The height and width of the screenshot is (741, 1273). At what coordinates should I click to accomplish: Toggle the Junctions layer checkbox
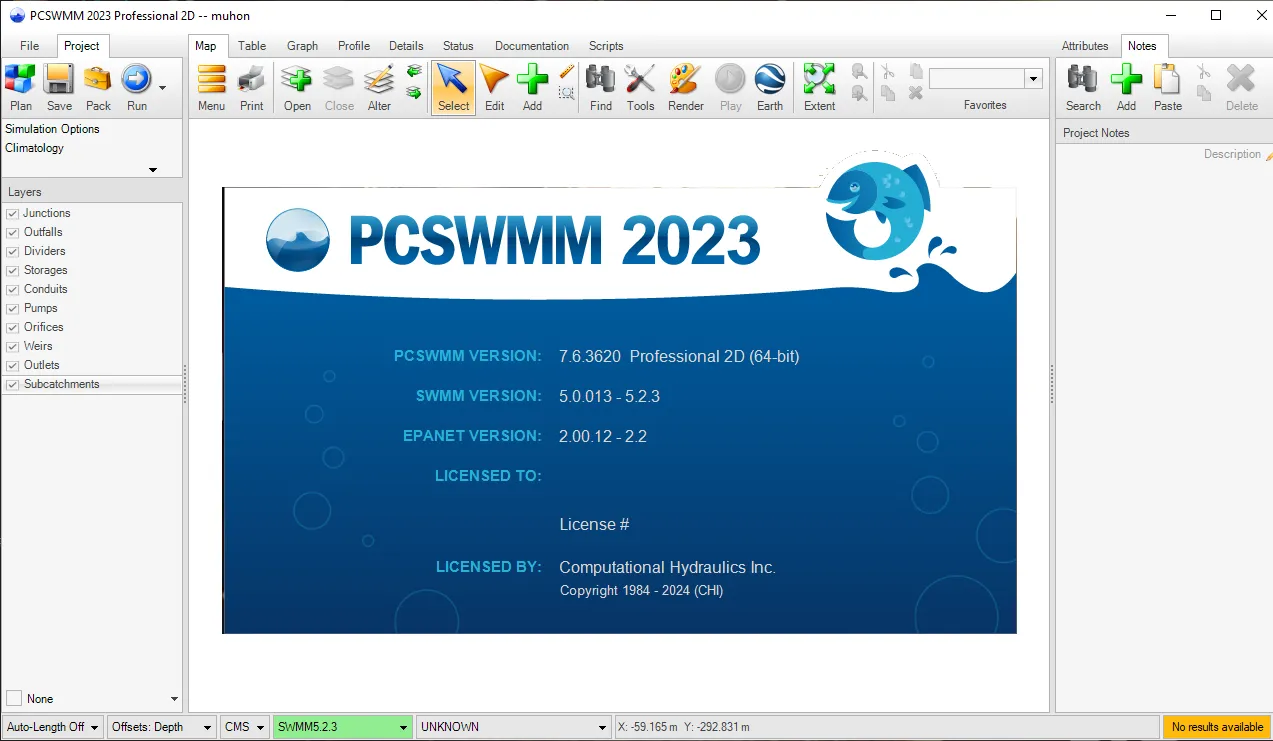13,214
